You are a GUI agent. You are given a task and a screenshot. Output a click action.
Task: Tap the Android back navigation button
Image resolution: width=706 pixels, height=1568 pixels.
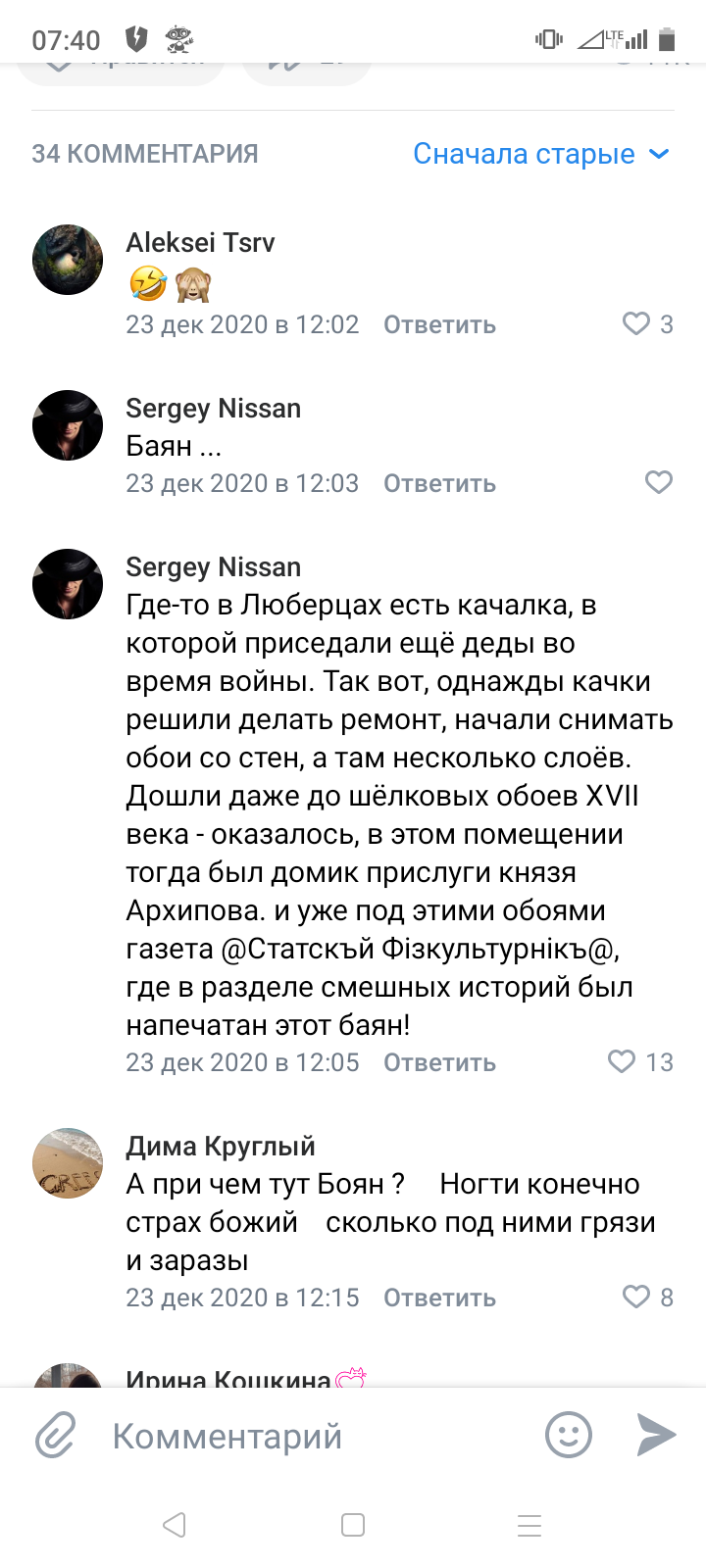click(175, 1525)
